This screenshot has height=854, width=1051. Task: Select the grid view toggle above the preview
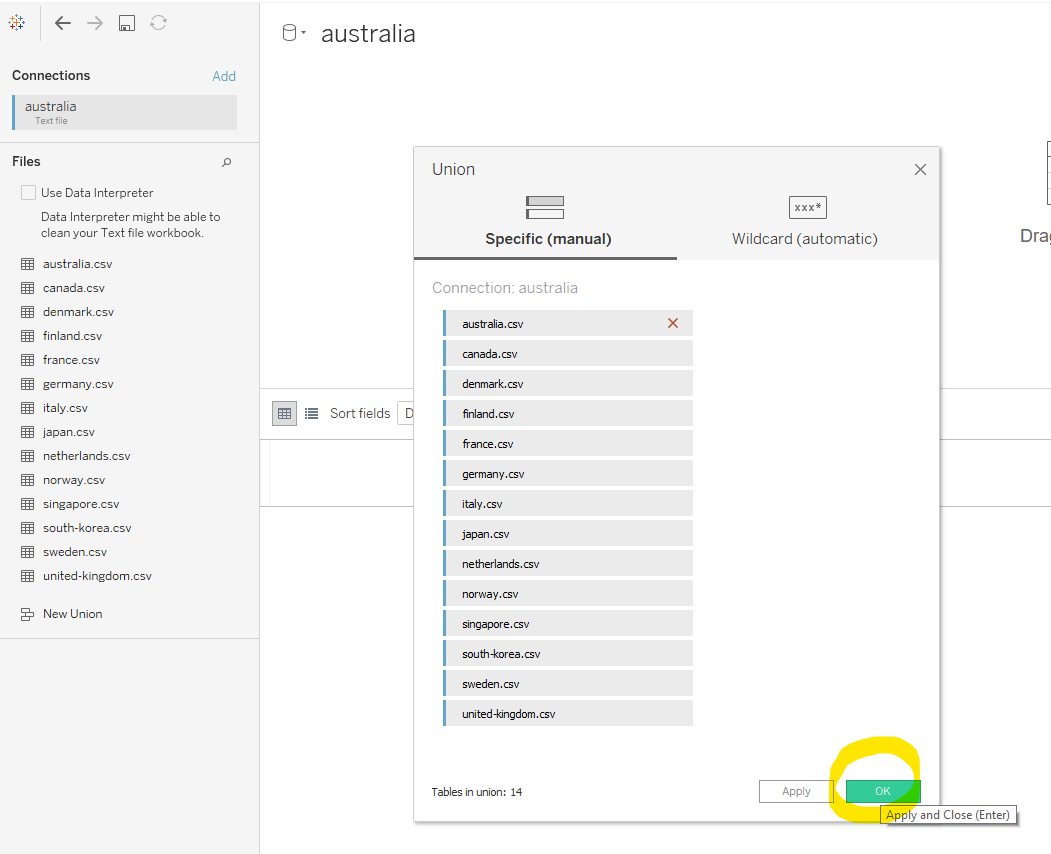pos(284,413)
